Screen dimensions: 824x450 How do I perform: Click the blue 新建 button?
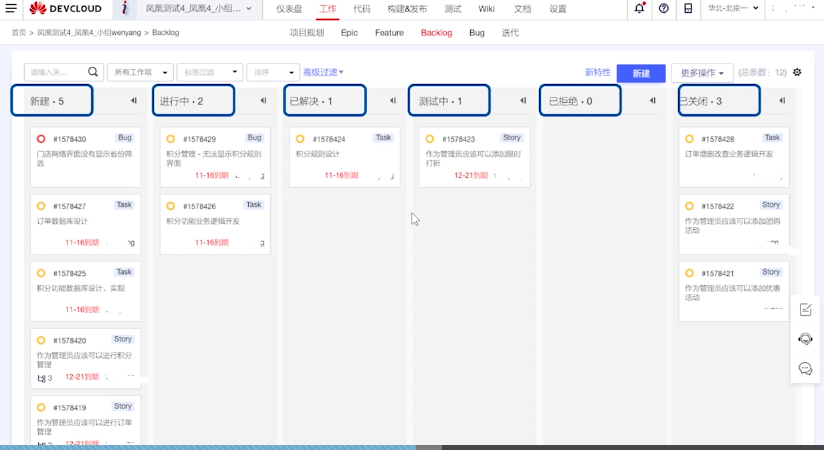click(x=641, y=73)
